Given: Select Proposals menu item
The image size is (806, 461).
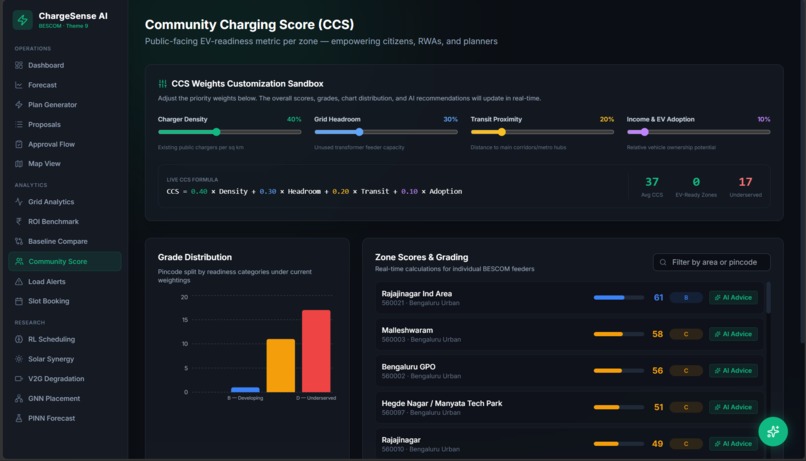Looking at the screenshot, I should point(65,124).
